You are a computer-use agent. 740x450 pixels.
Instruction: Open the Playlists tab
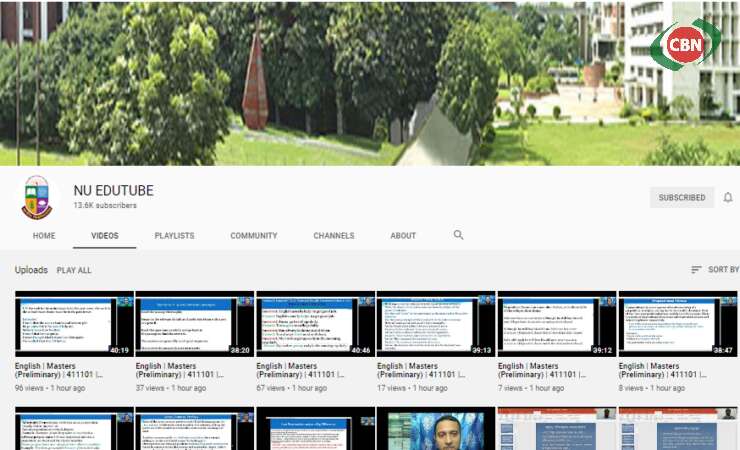pyautogui.click(x=174, y=236)
